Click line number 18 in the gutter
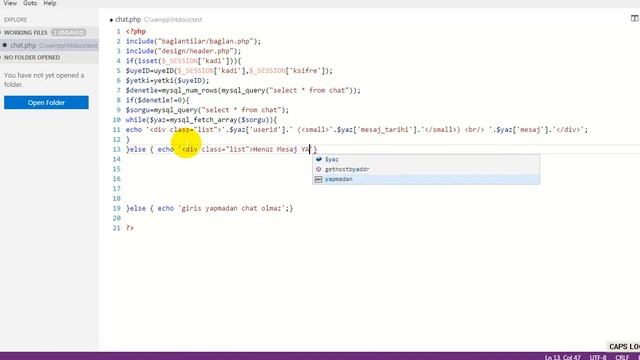Image resolution: width=640 pixels, height=360 pixels. (x=117, y=198)
